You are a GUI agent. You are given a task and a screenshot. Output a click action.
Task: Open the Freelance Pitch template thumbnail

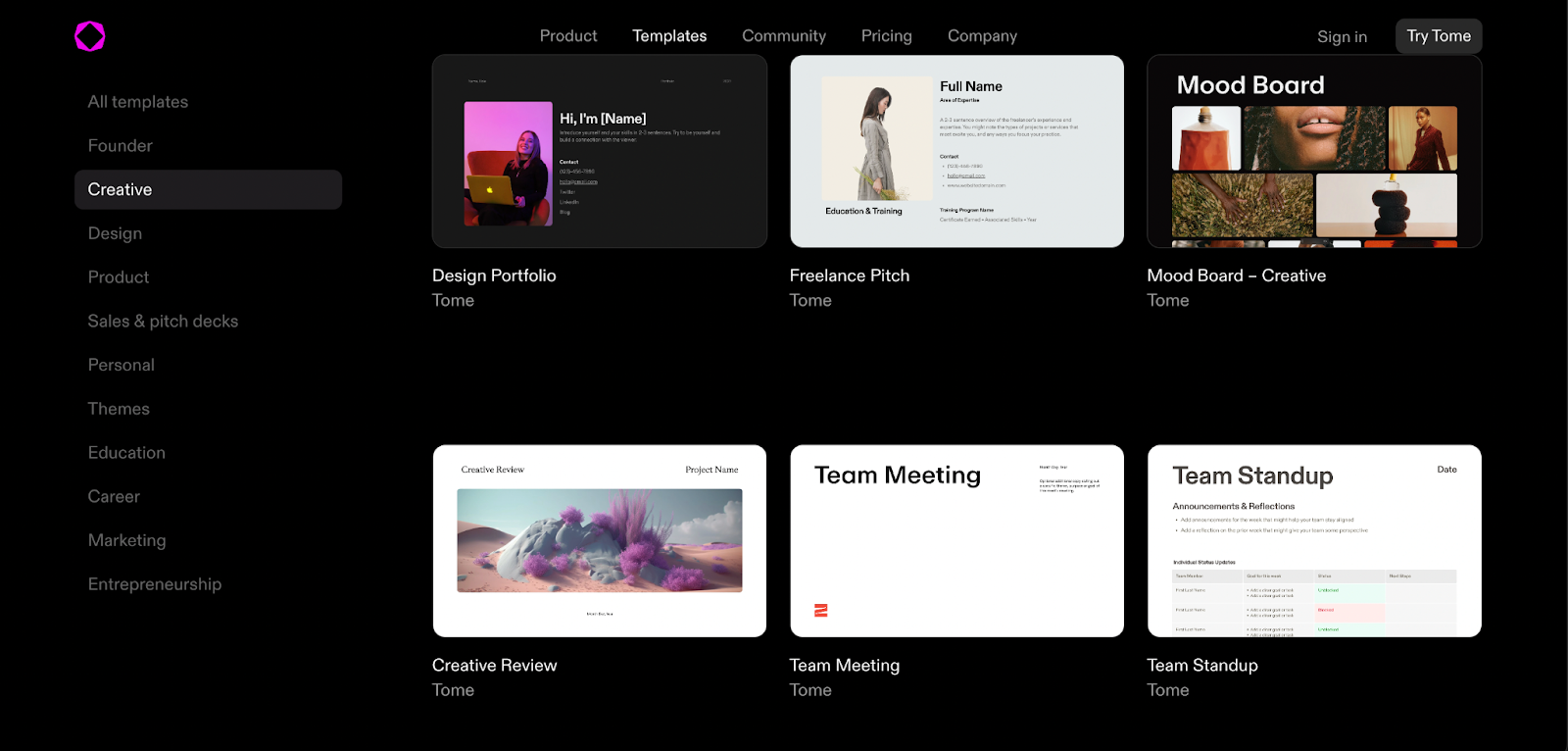click(956, 151)
